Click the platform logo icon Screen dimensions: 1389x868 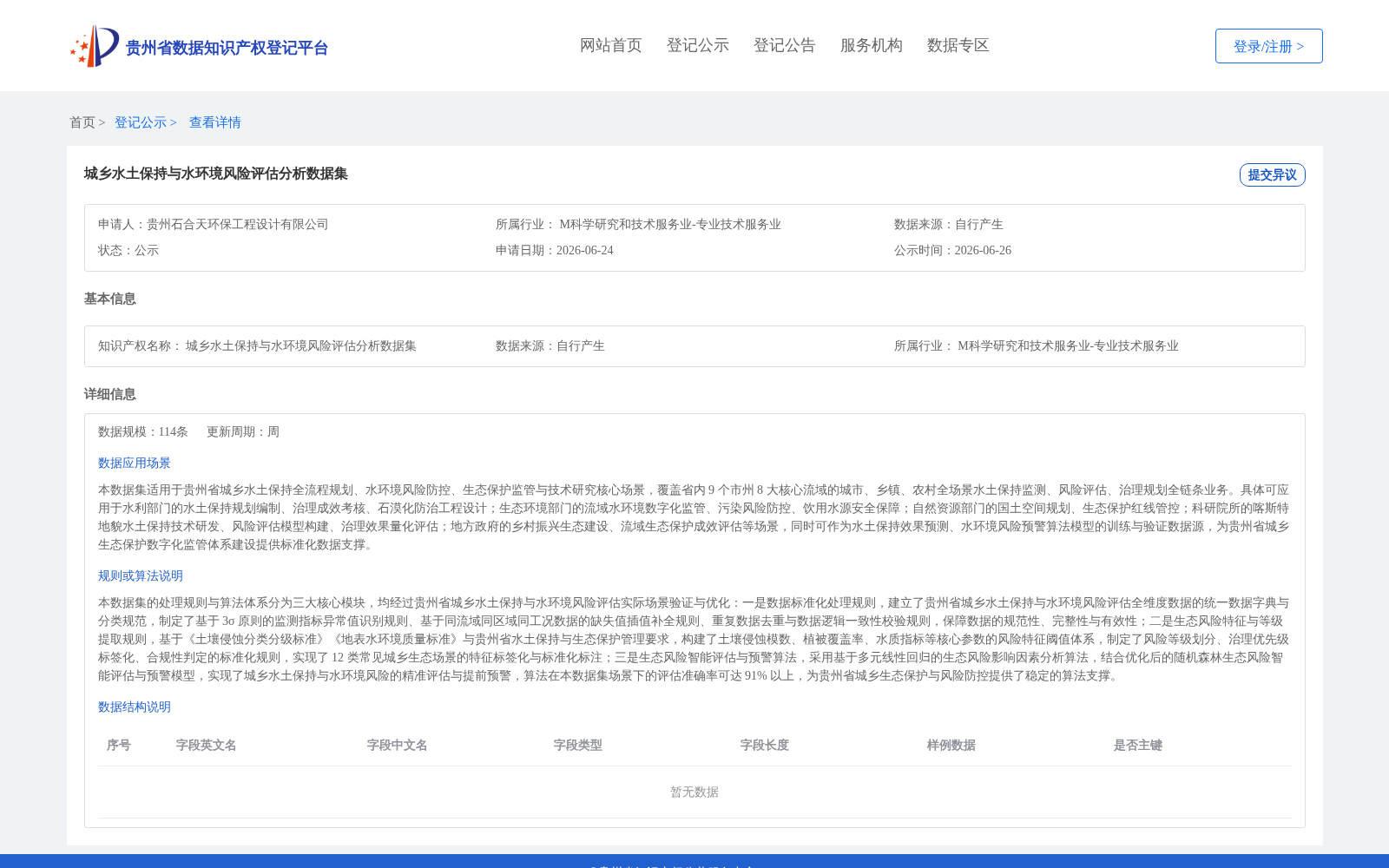(95, 46)
